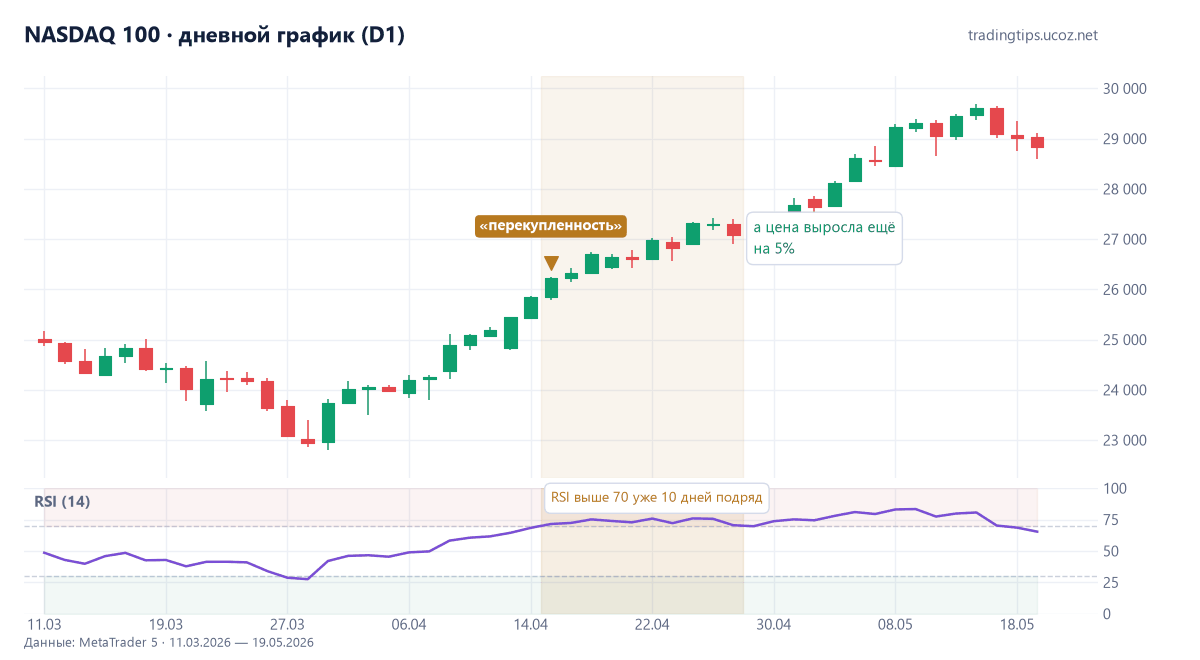Click the 27.03 date axis label
1200x660 pixels.
coord(287,625)
